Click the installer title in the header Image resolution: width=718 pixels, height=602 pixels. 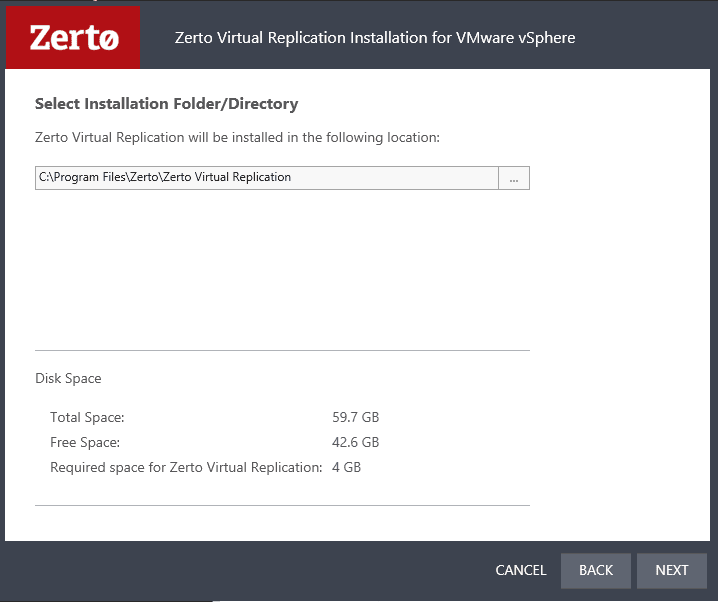coord(375,38)
